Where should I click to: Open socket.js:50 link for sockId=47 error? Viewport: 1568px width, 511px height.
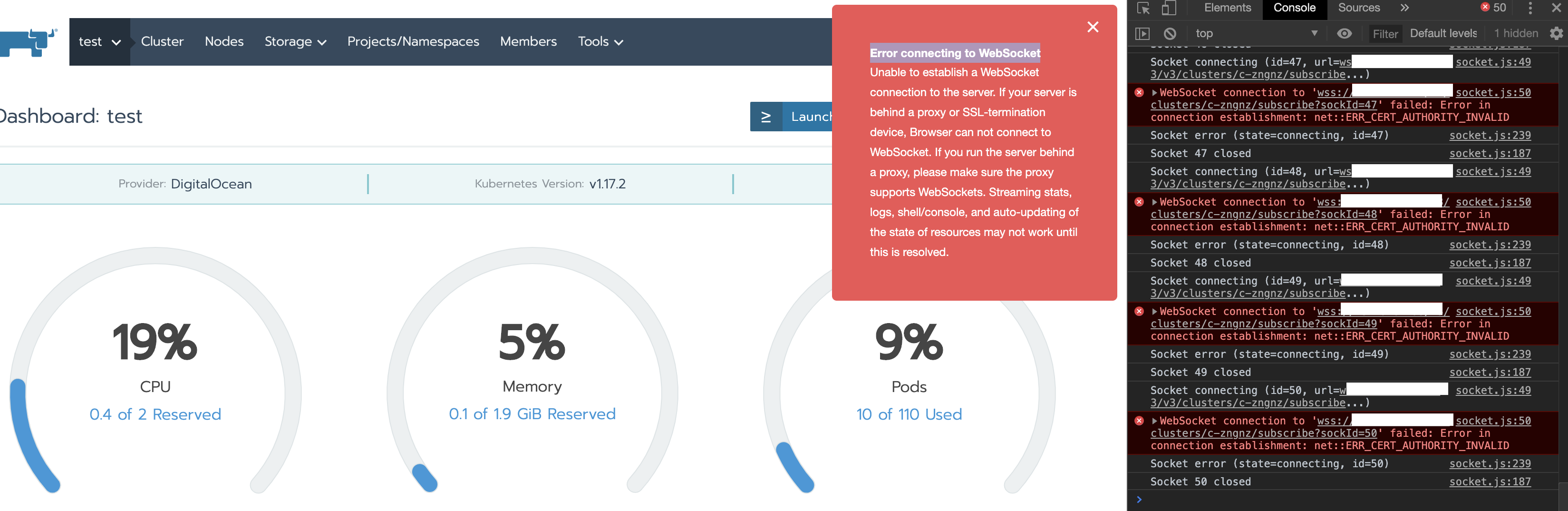(x=1492, y=93)
